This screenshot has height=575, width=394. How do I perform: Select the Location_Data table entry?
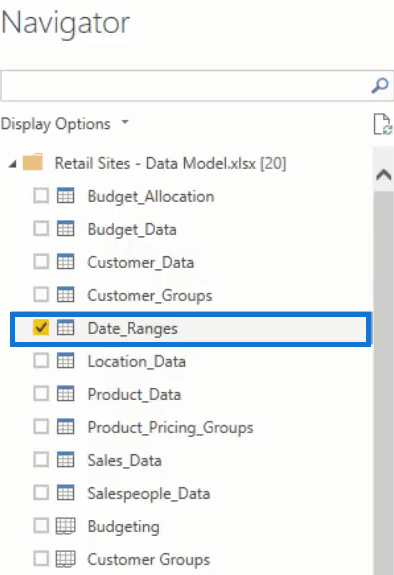[191, 361]
